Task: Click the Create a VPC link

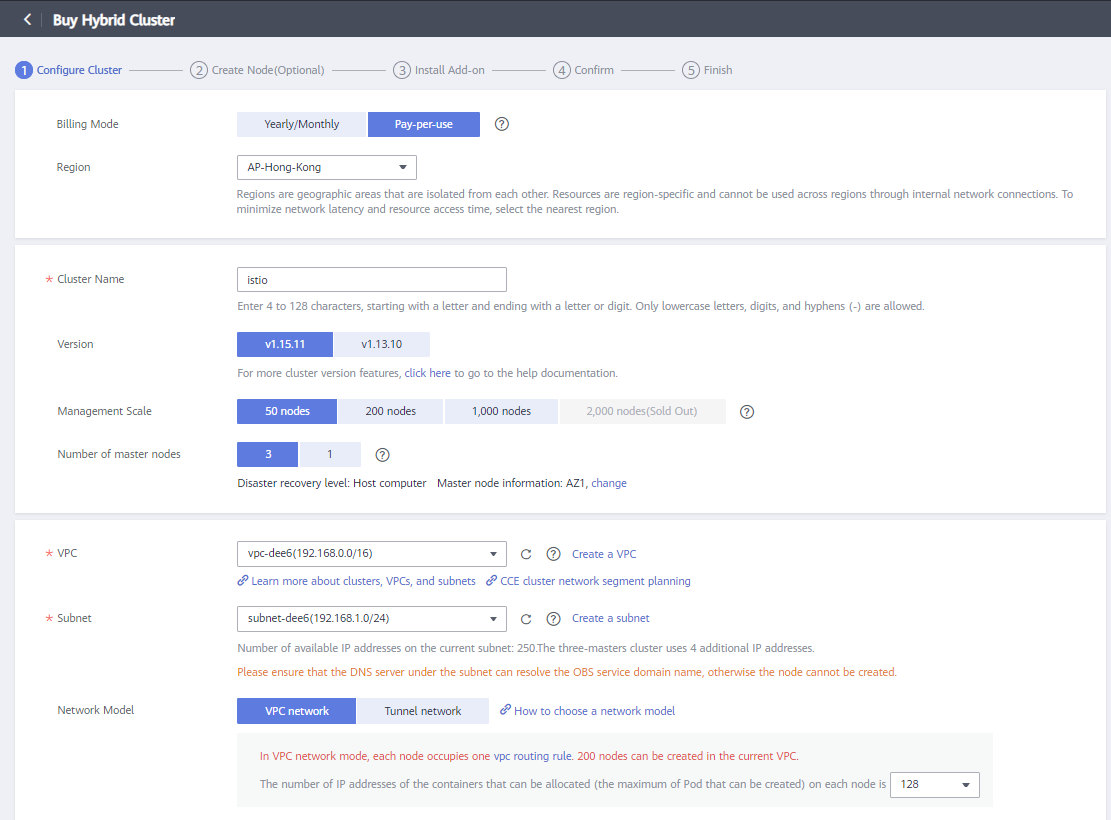Action: [x=604, y=554]
